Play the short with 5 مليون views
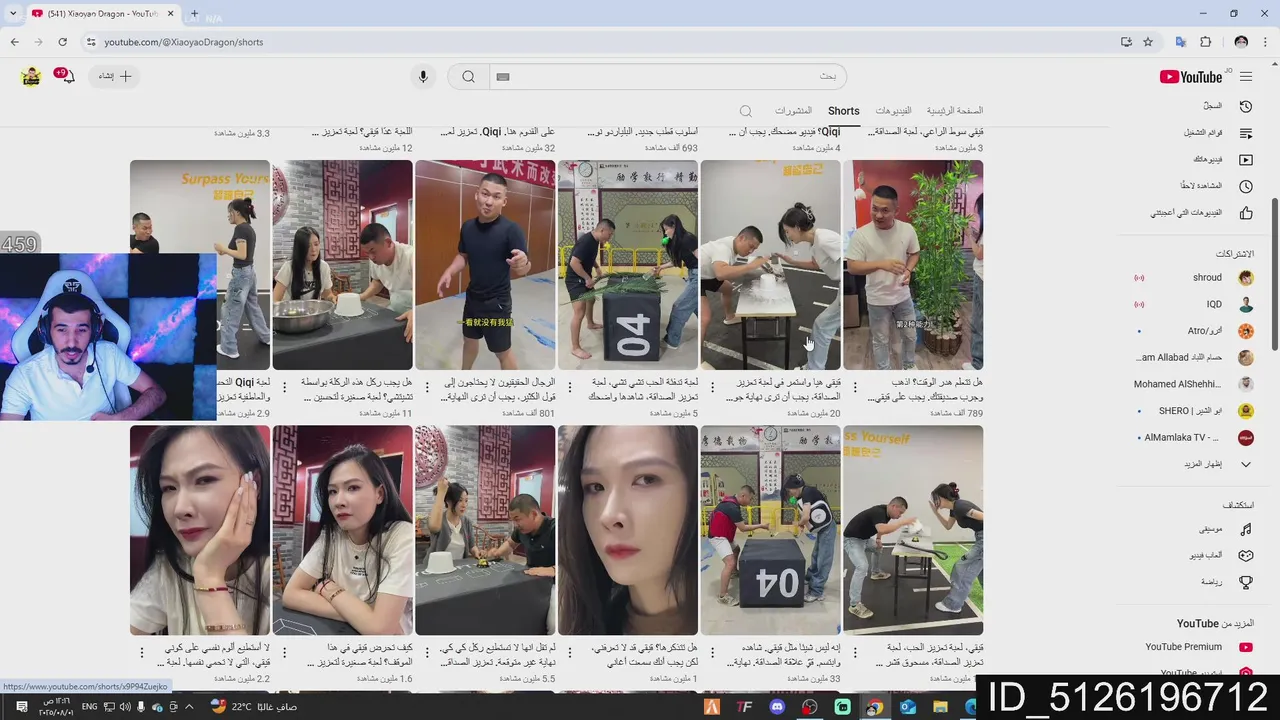Viewport: 1280px width, 720px height. [628, 265]
